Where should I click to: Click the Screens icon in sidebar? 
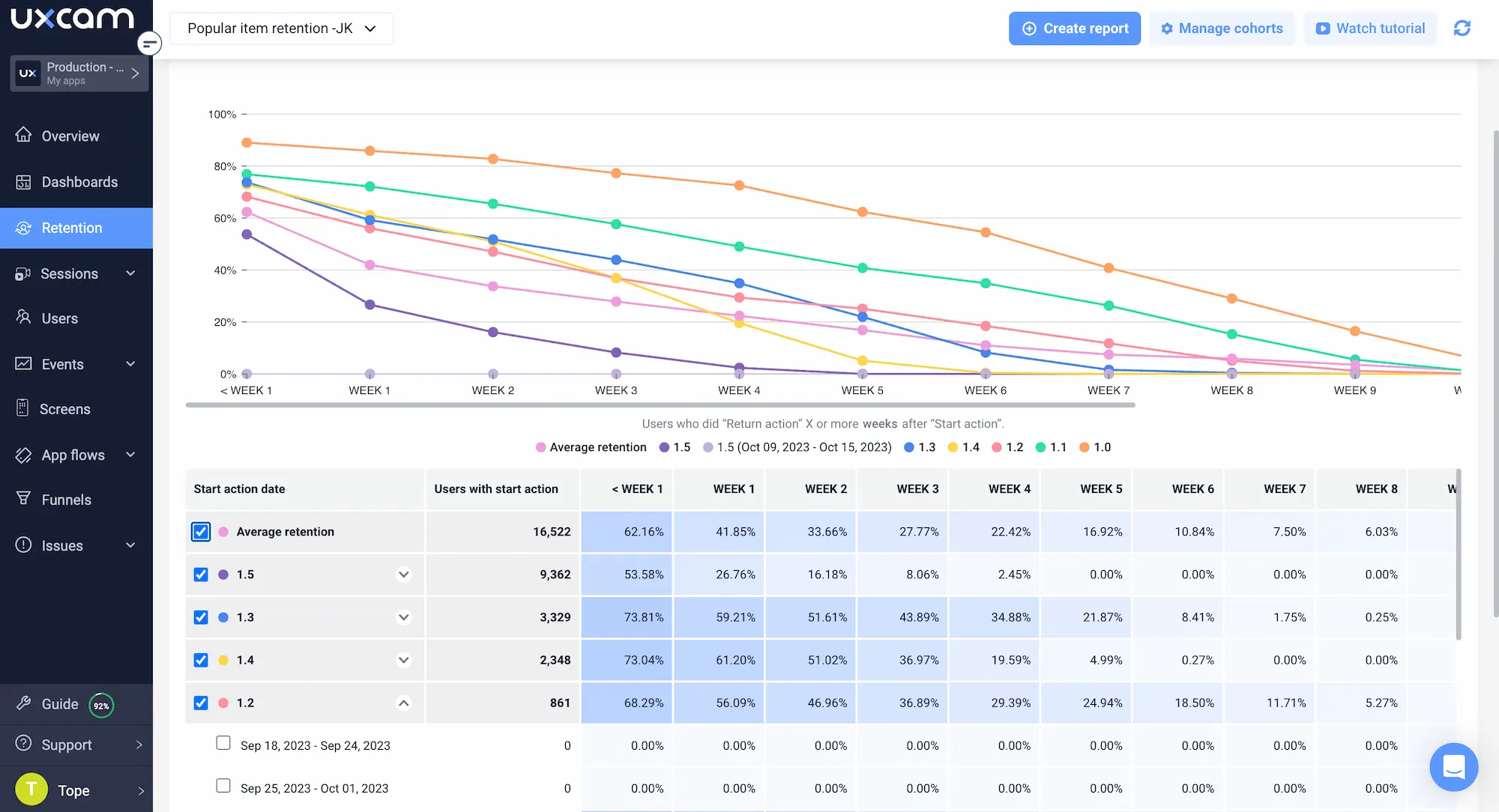pyautogui.click(x=23, y=408)
